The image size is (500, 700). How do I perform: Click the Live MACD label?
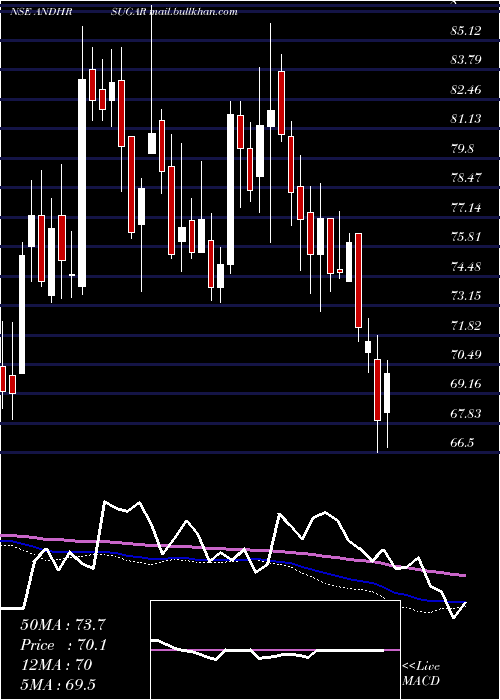point(421,674)
